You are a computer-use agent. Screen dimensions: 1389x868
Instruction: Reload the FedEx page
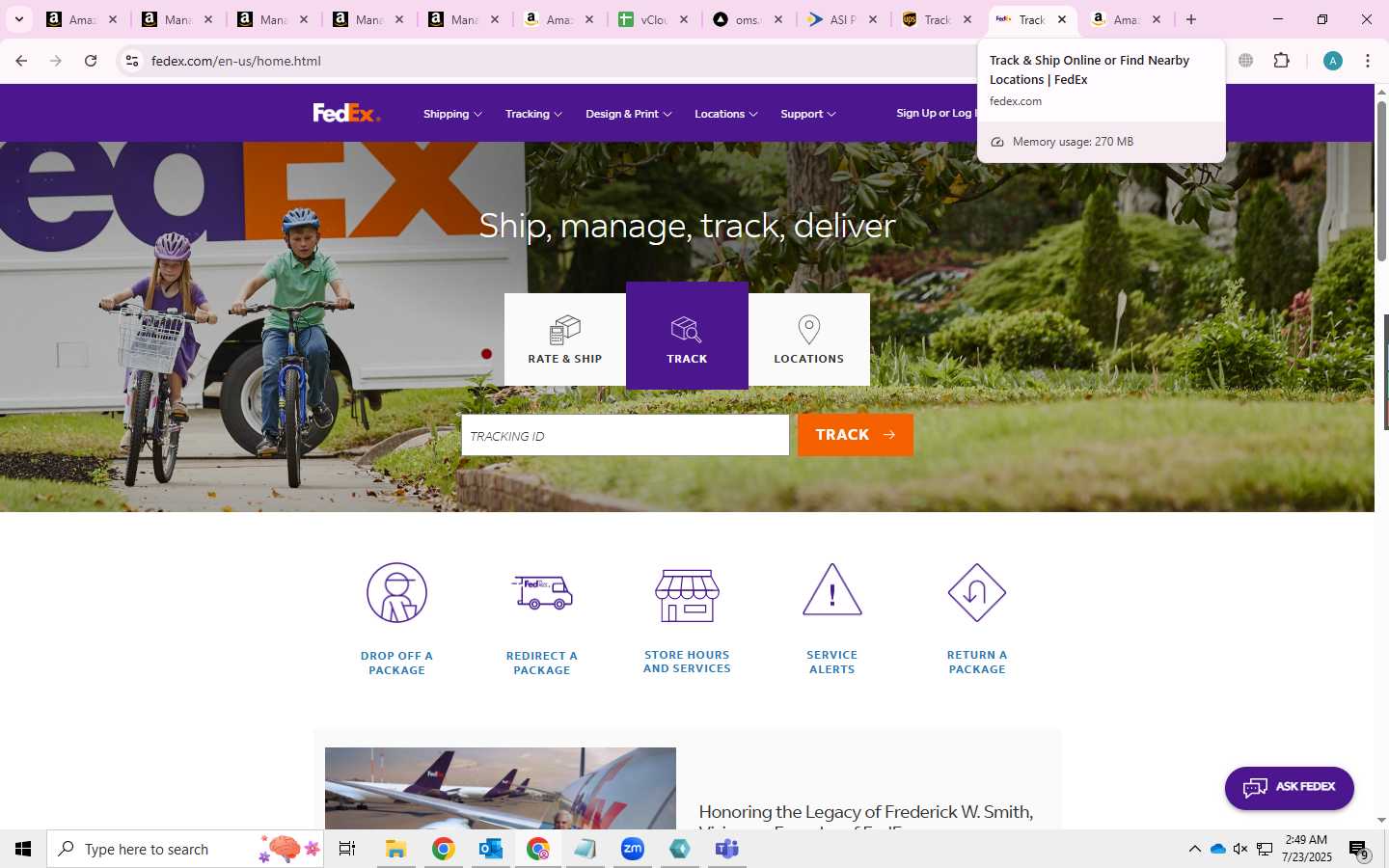(x=91, y=61)
